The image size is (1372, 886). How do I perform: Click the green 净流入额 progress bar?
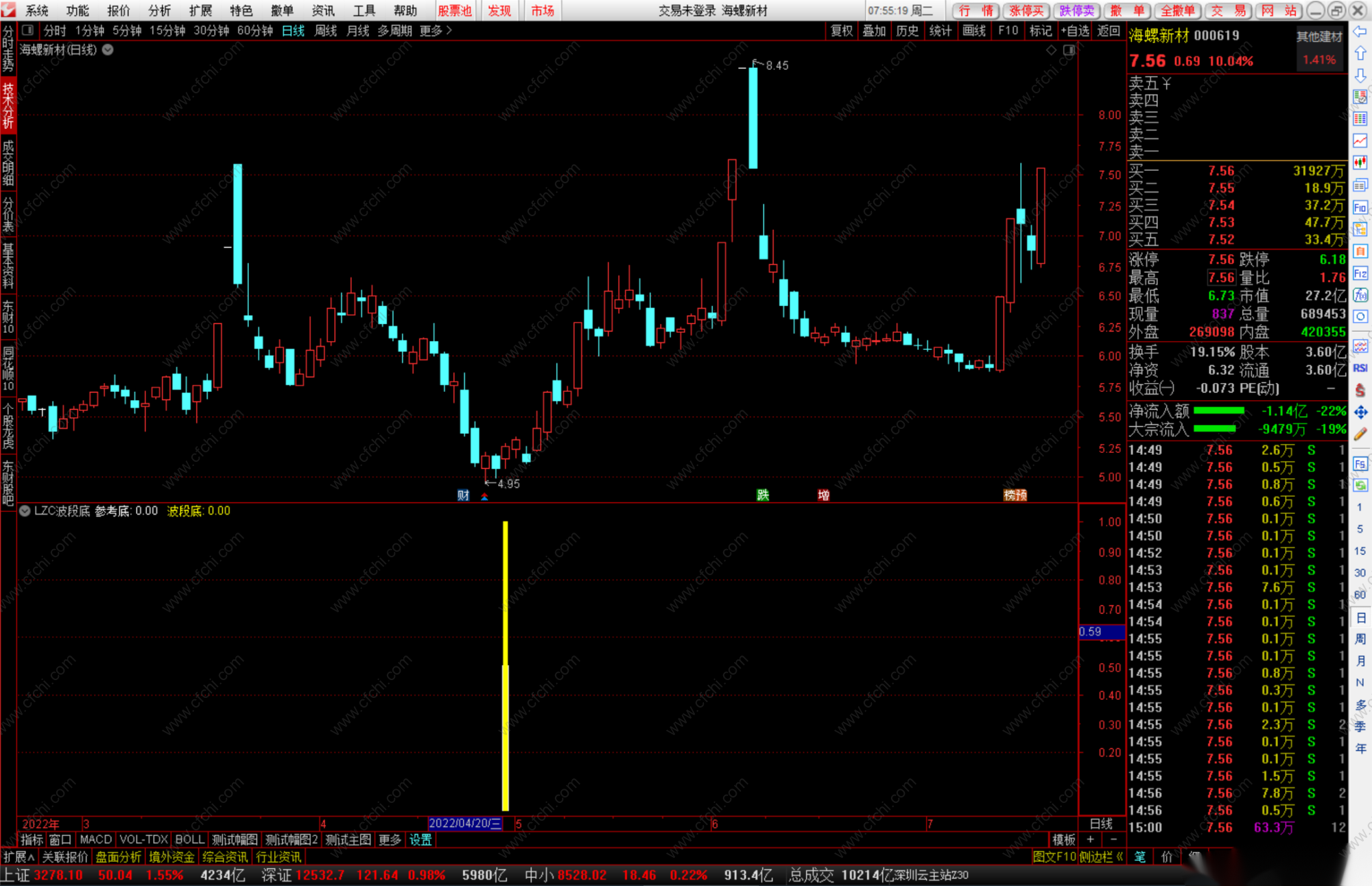(x=1218, y=410)
